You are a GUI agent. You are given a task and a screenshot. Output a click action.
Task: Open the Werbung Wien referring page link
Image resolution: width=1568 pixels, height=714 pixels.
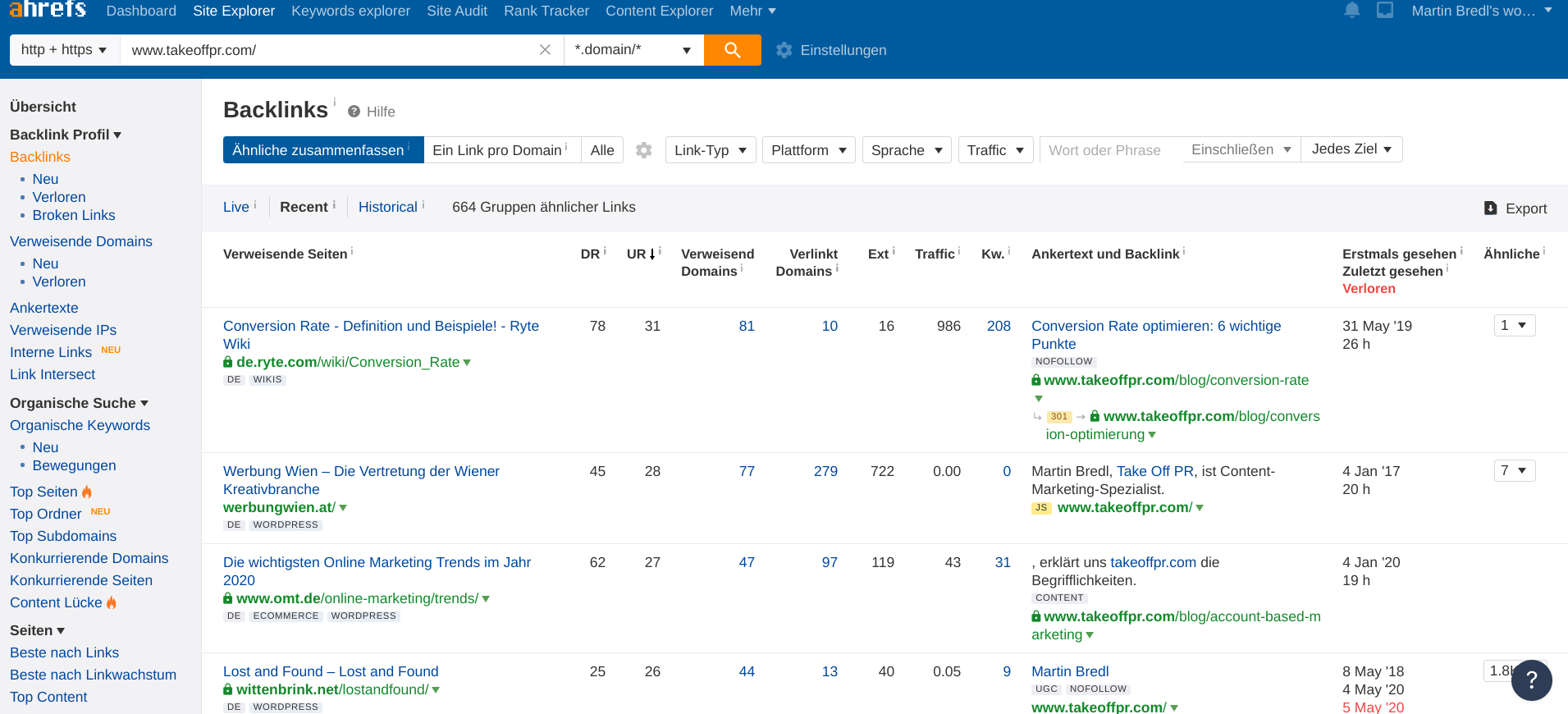tap(361, 480)
